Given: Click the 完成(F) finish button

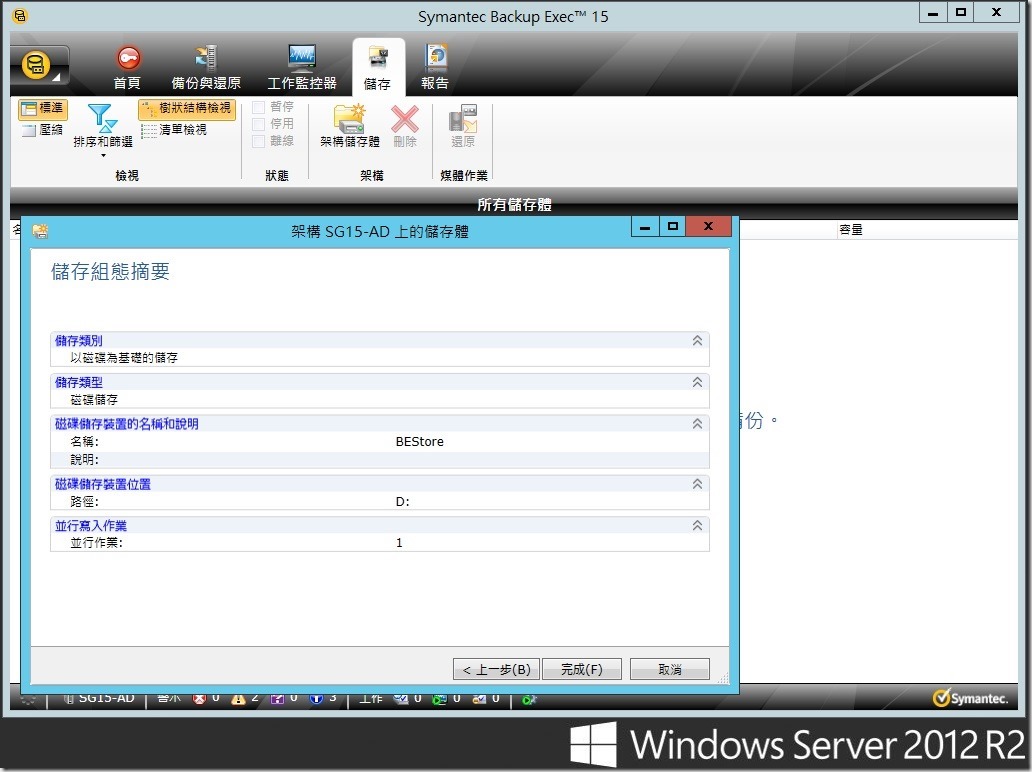Looking at the screenshot, I should [x=582, y=669].
